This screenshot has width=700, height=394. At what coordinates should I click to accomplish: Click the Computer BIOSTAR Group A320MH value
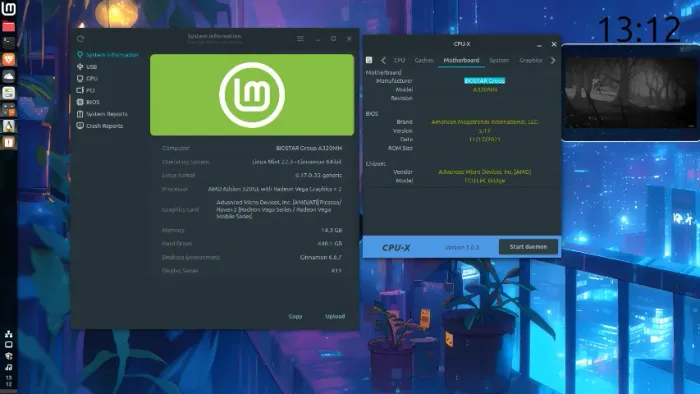[x=308, y=148]
